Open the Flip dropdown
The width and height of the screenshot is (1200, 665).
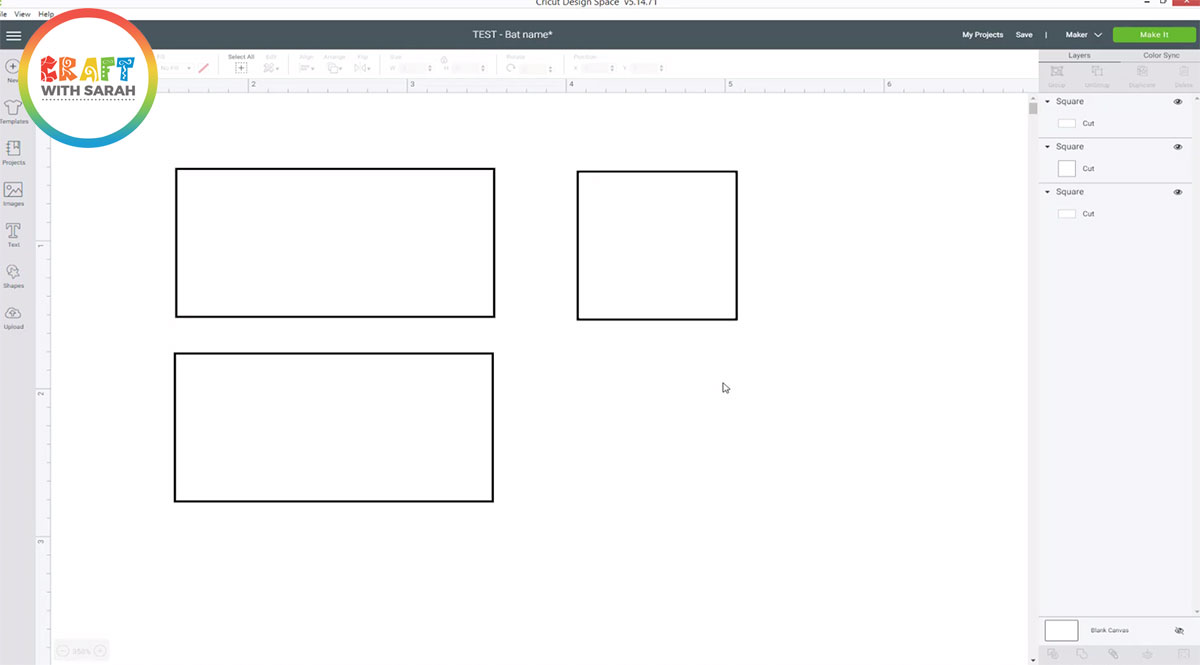(362, 68)
